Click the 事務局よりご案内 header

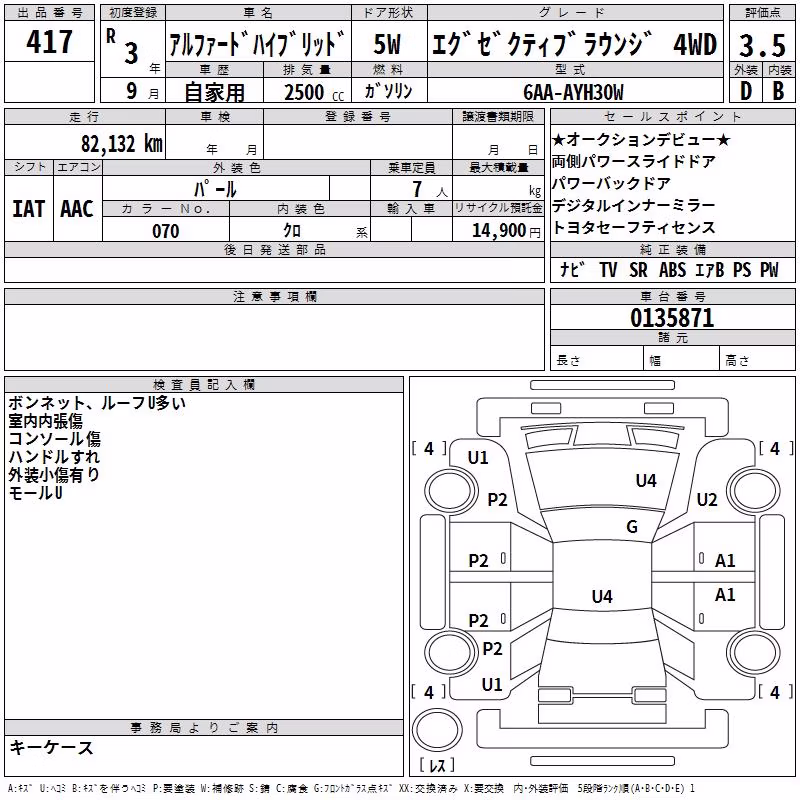point(204,727)
